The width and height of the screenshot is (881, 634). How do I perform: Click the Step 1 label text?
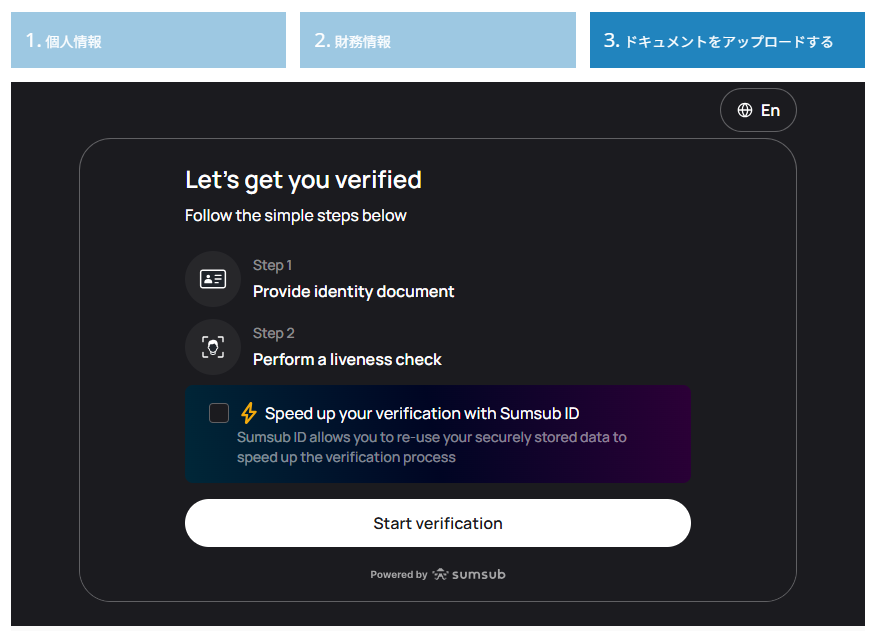point(272,265)
